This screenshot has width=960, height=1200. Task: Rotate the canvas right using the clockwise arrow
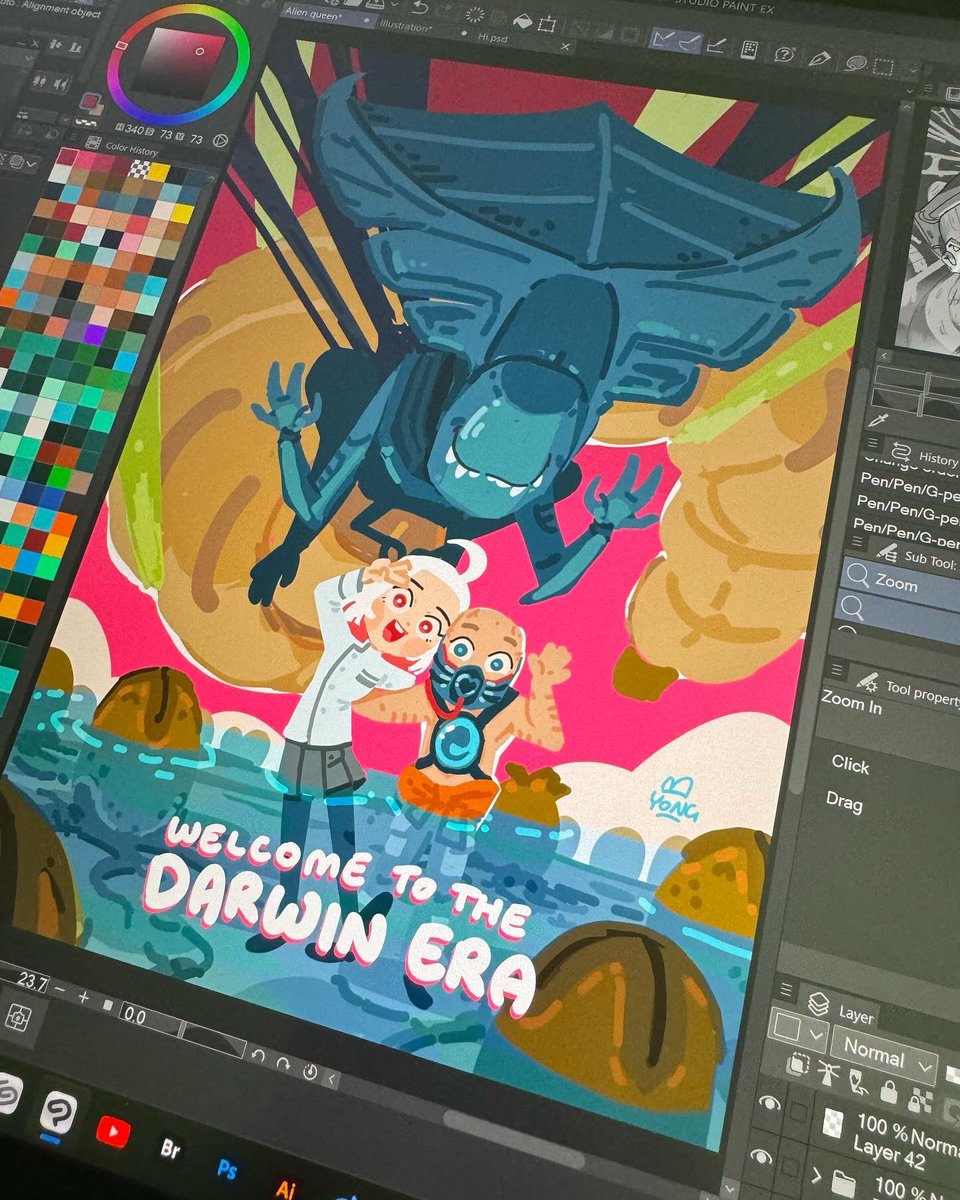[x=283, y=1063]
